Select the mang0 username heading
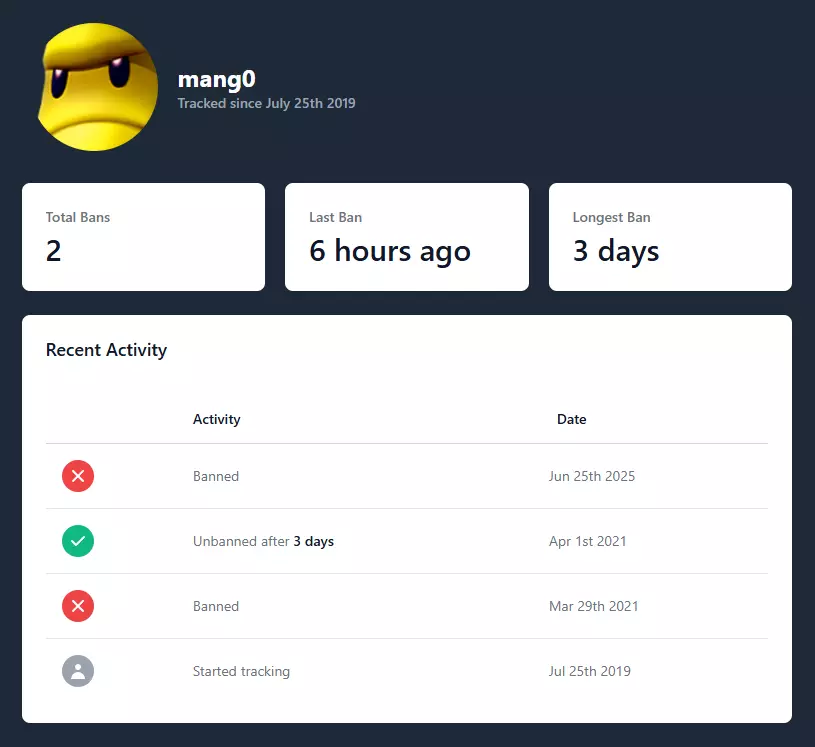815x747 pixels. tap(217, 80)
